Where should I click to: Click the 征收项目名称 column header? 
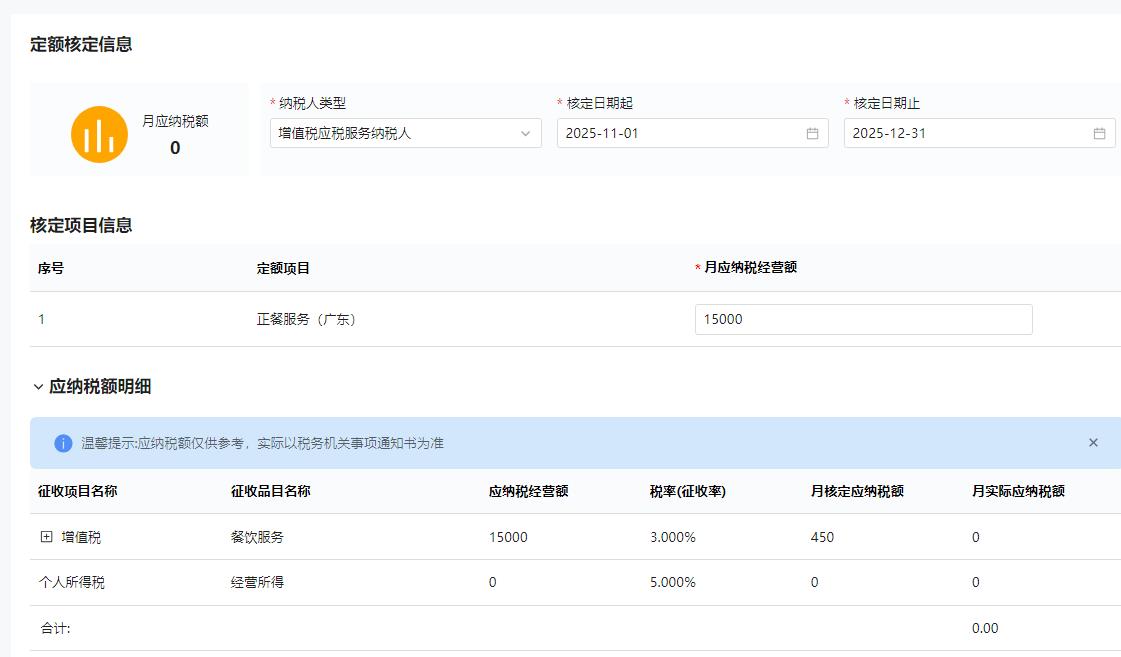[77, 492]
